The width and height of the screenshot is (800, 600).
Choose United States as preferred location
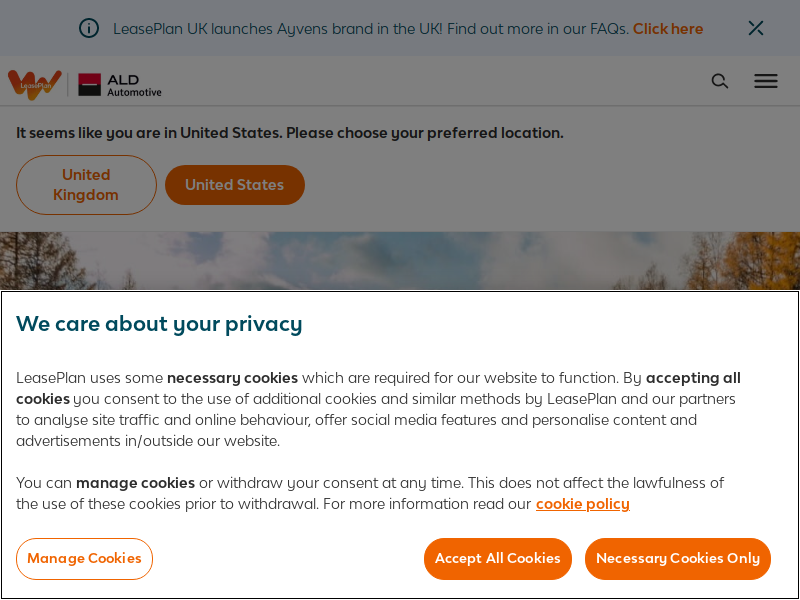[235, 185]
